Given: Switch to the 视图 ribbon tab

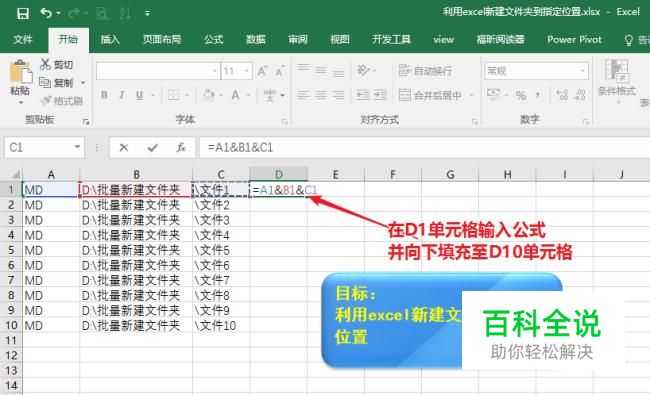Looking at the screenshot, I should click(x=340, y=40).
